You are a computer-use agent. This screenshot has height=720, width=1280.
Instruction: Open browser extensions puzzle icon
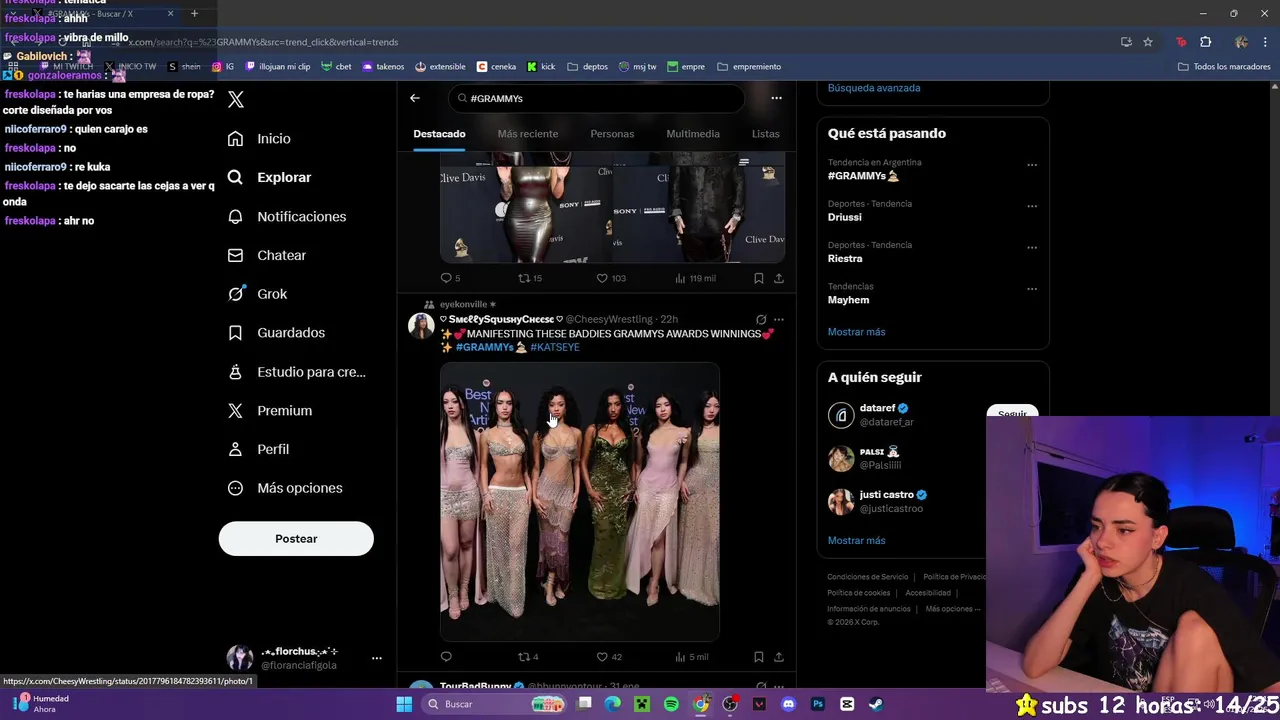(1206, 42)
